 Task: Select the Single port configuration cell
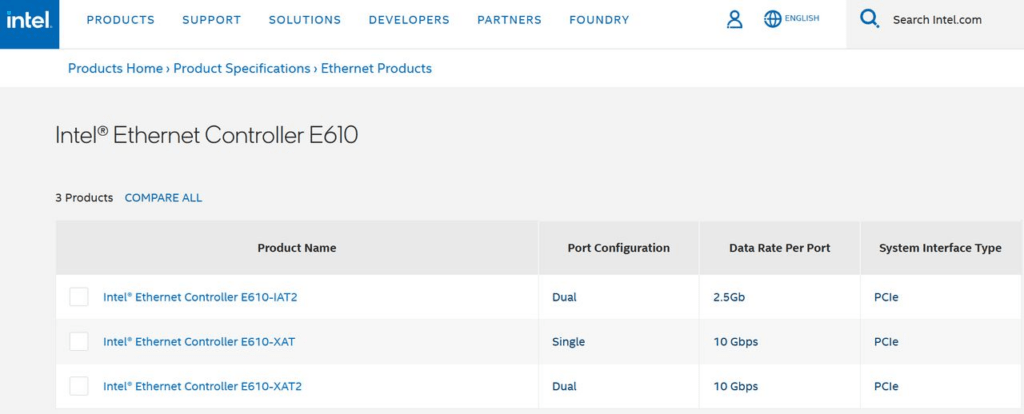click(x=618, y=342)
